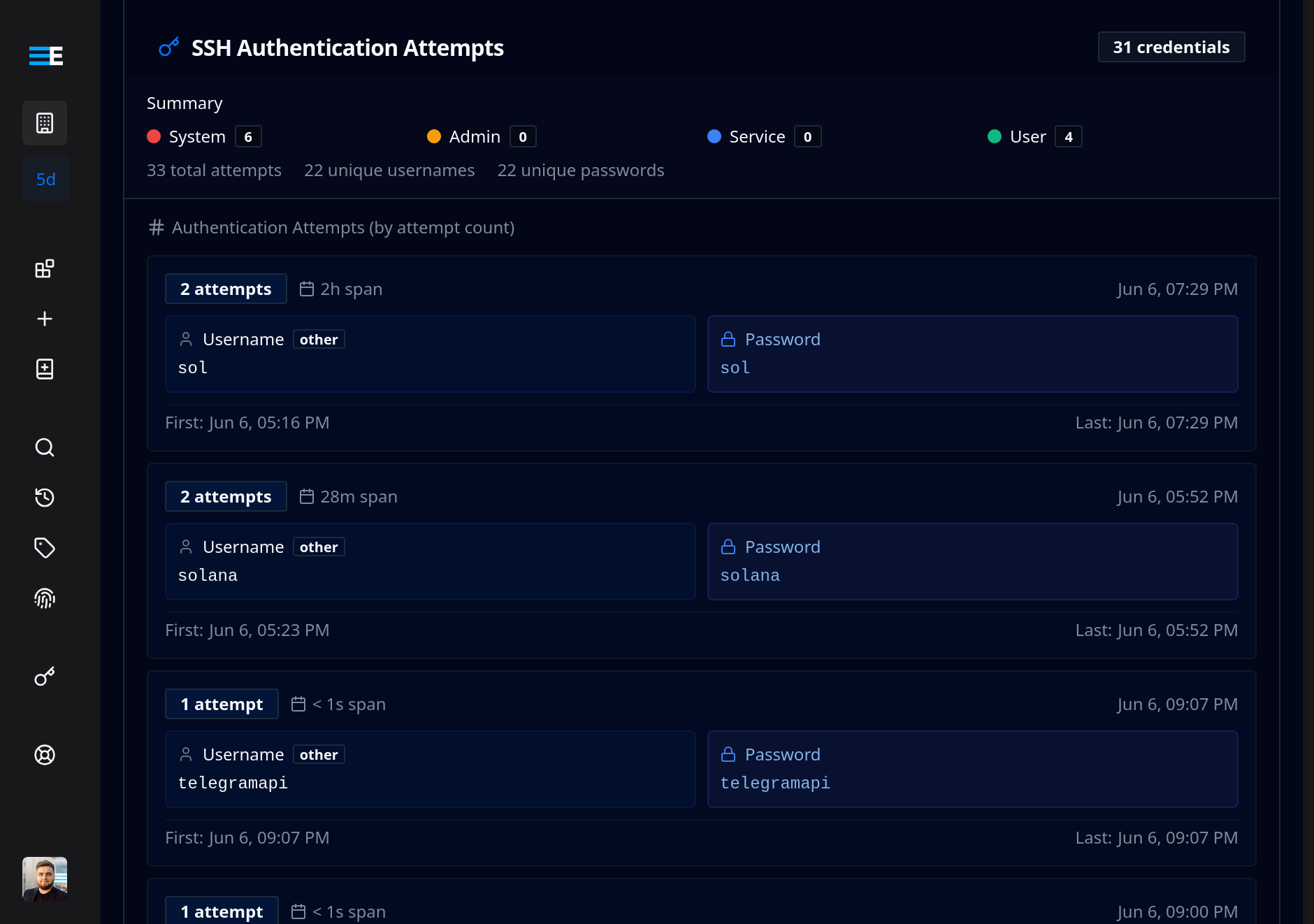Open the history clock icon

[44, 498]
